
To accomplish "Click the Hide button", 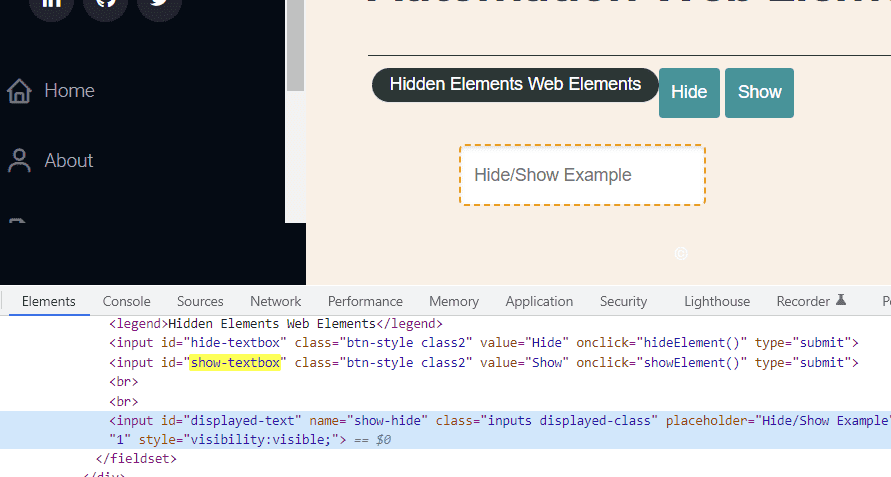I will point(689,93).
